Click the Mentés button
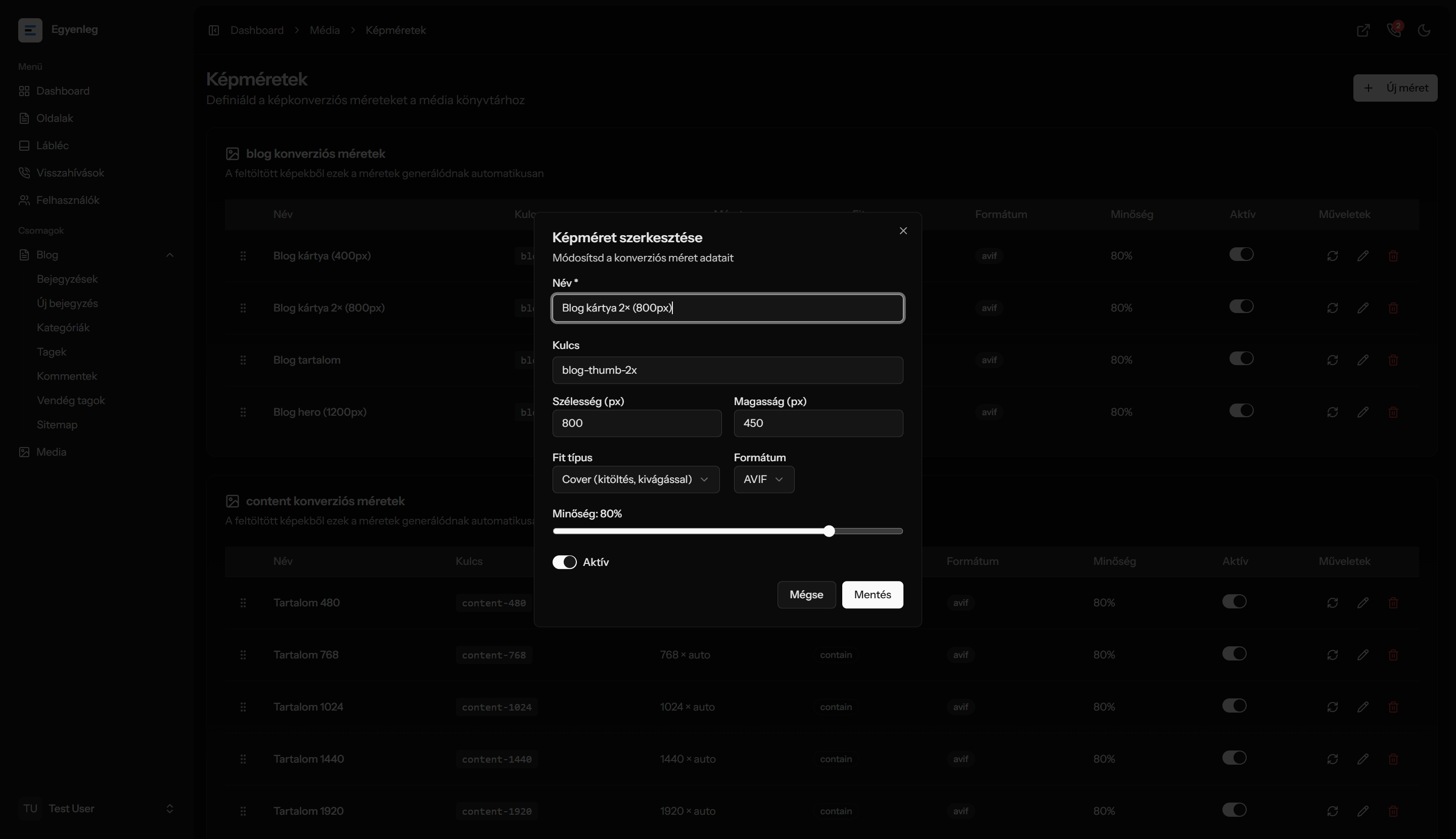This screenshot has height=839, width=1456. point(873,595)
